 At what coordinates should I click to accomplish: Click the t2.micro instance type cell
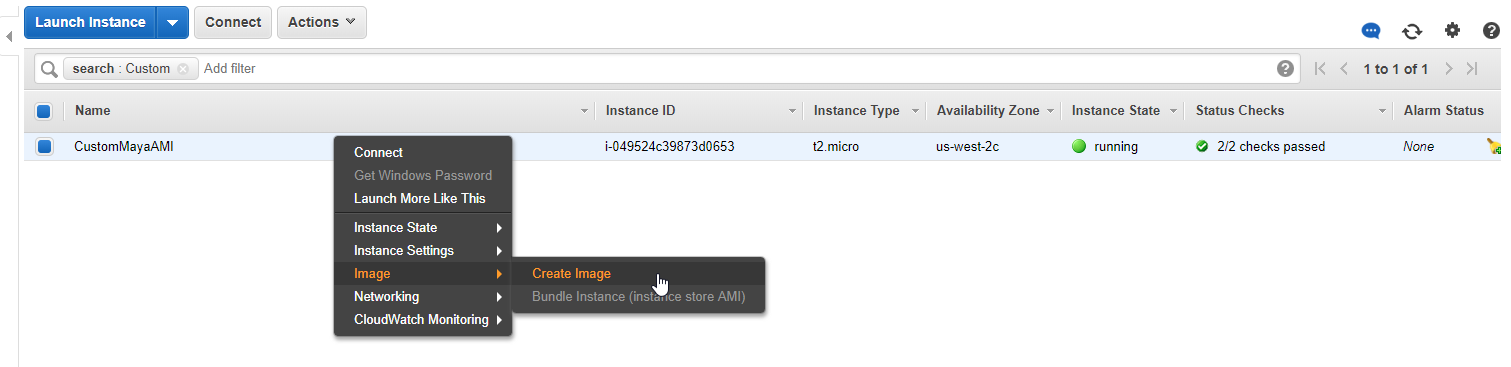tap(836, 147)
